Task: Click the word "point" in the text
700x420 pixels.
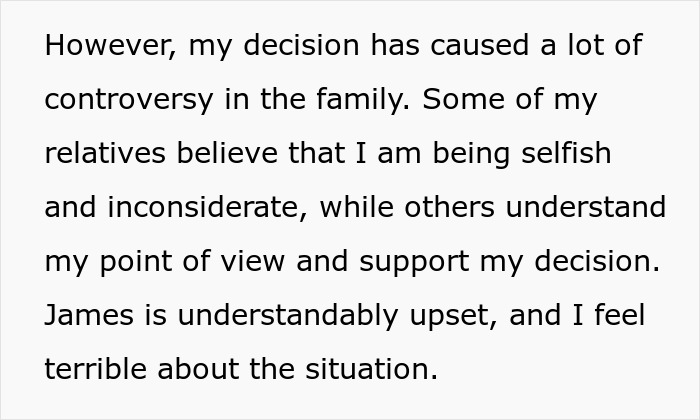Action: coord(131,262)
